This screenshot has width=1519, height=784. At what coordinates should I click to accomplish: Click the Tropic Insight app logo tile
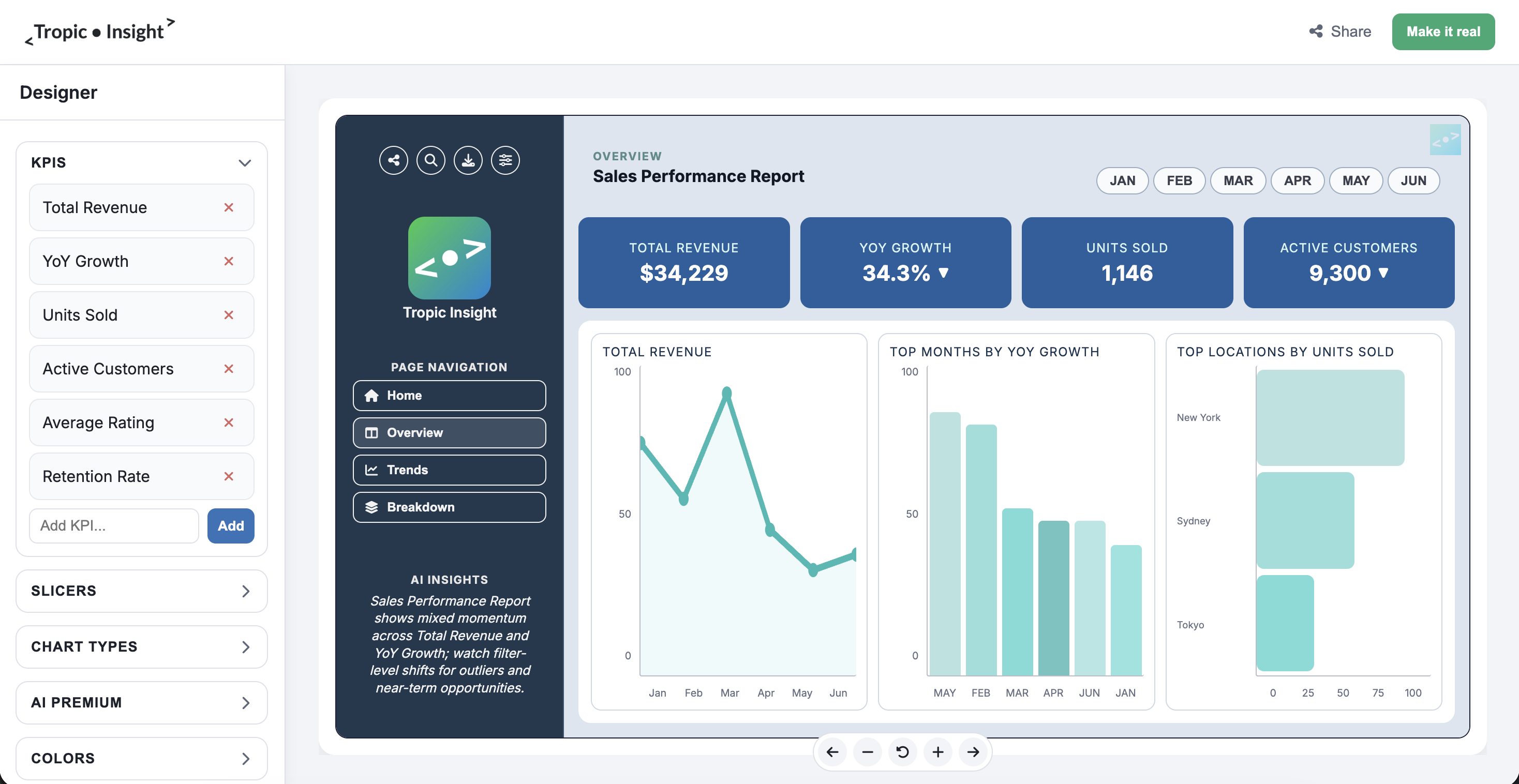pos(449,258)
